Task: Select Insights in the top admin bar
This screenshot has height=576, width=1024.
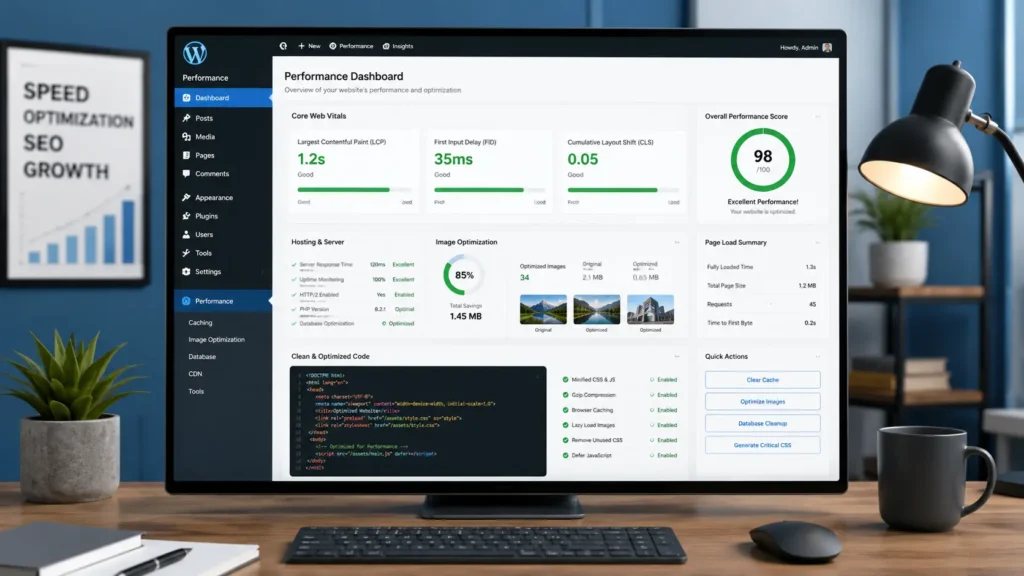Action: [402, 46]
